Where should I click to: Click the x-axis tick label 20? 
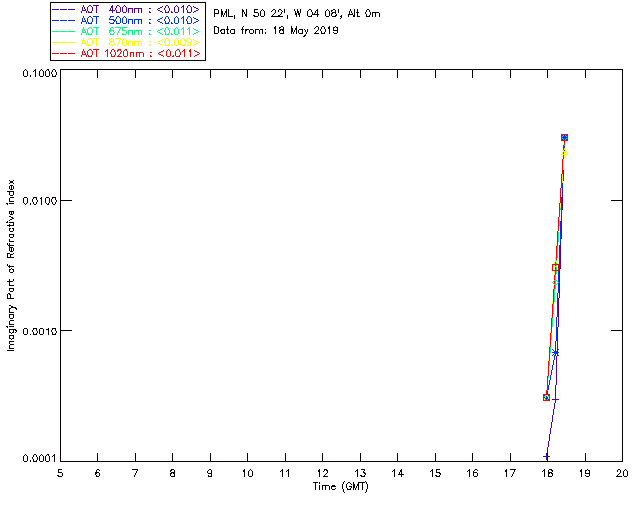tap(622, 474)
